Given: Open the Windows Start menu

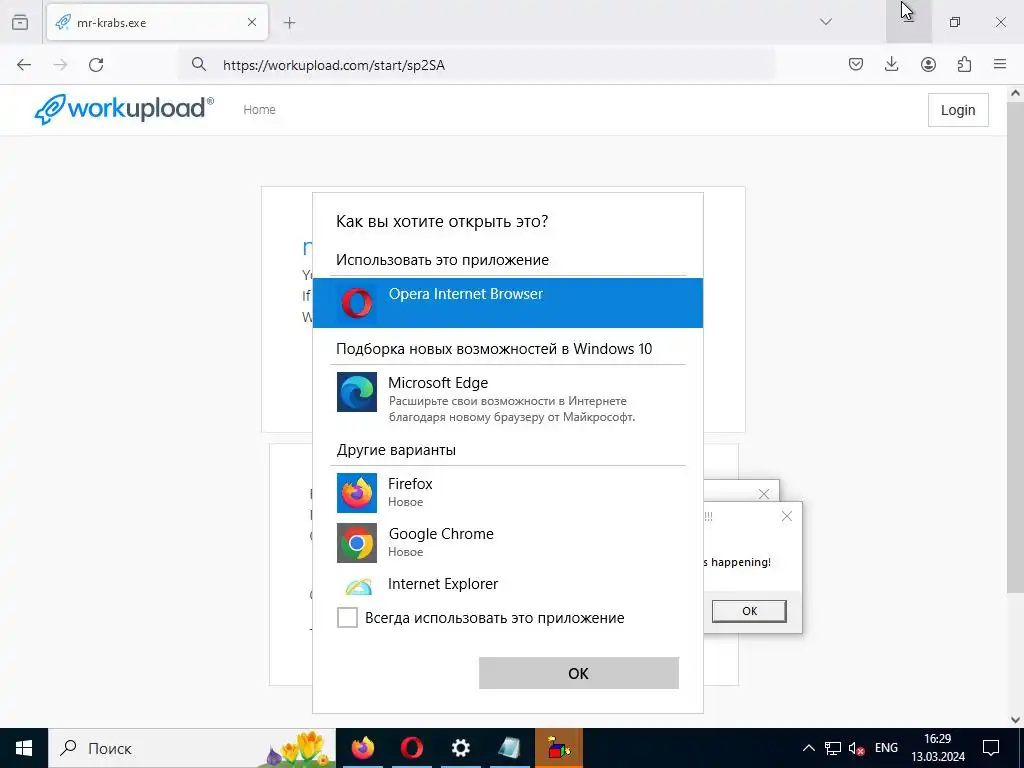Looking at the screenshot, I should 24,748.
